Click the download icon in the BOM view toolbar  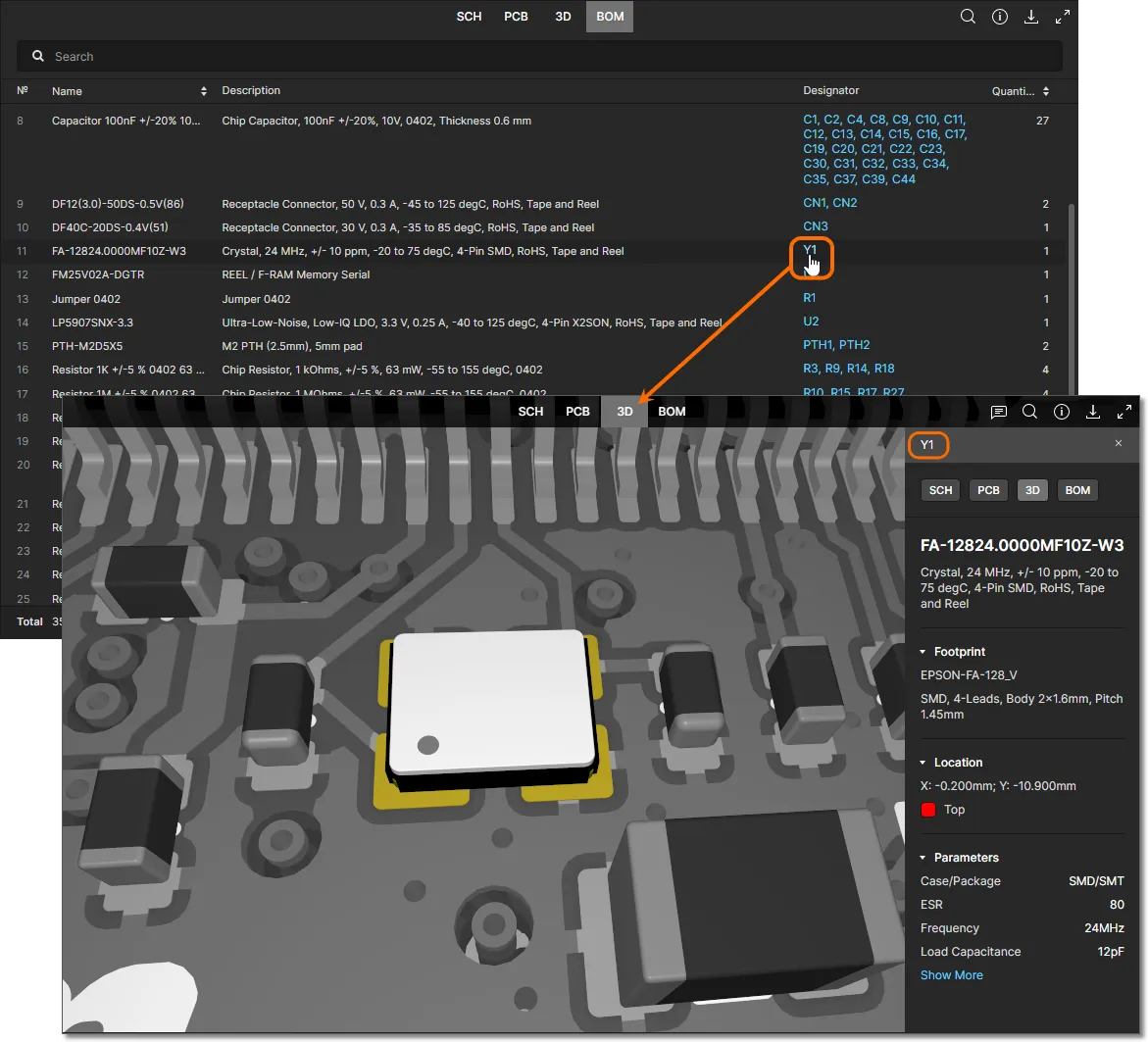[x=1030, y=17]
